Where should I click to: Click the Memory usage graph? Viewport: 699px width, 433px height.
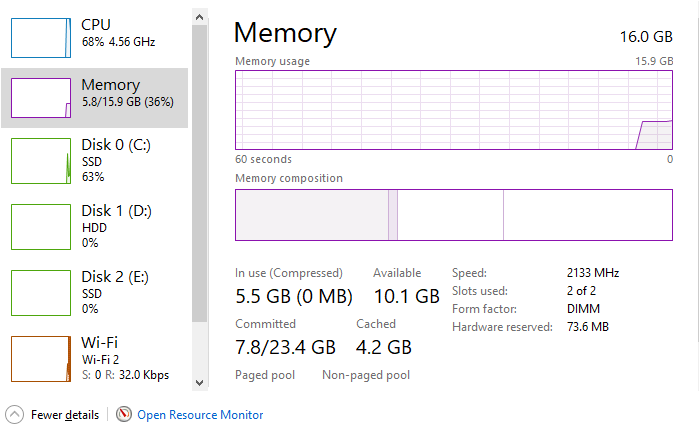click(453, 109)
